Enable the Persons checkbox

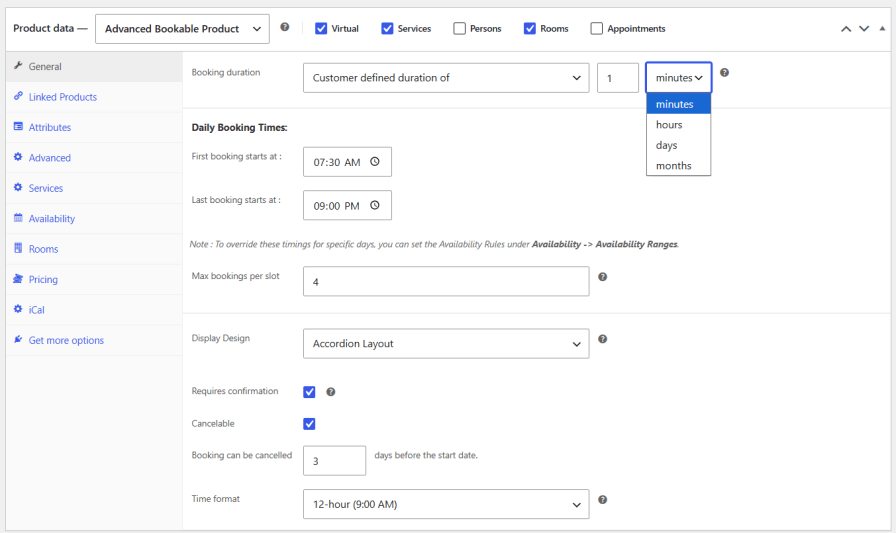tap(459, 29)
